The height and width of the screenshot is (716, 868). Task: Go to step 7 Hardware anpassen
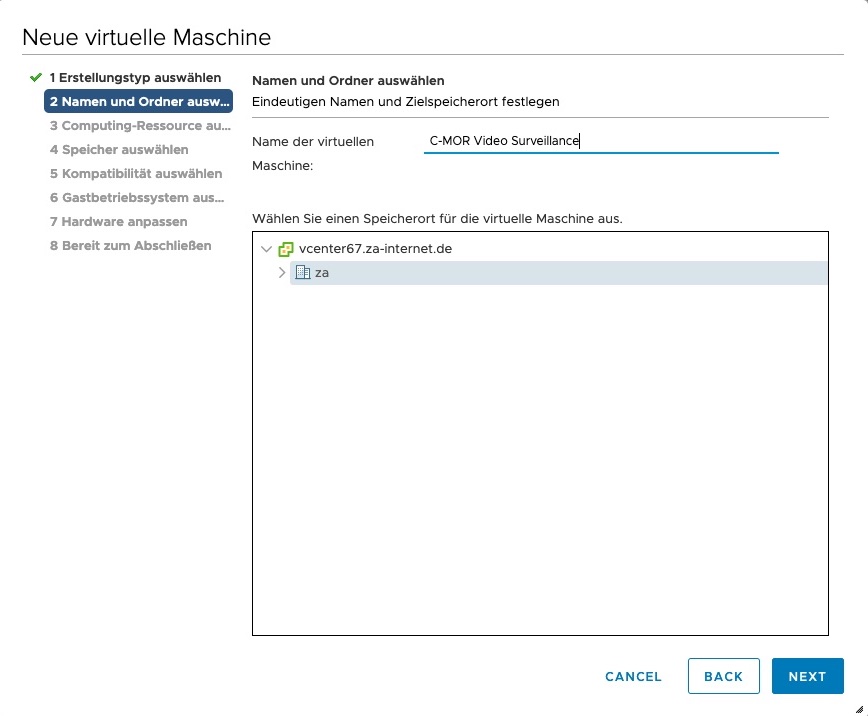[x=118, y=222]
